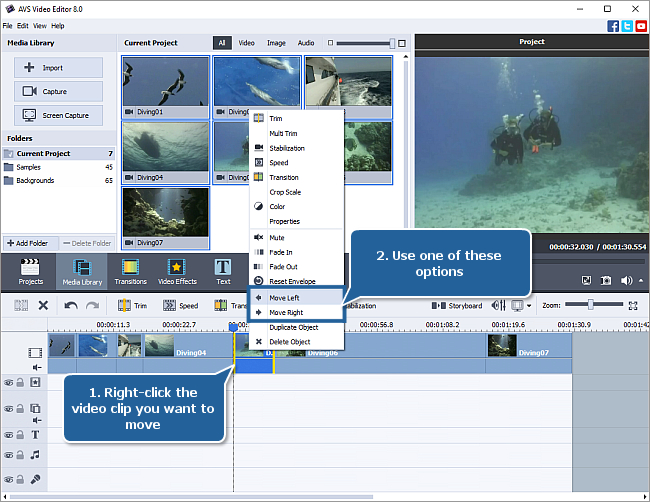Toggle visibility of the video effects track
Image resolution: width=650 pixels, height=502 pixels.
coord(8,383)
